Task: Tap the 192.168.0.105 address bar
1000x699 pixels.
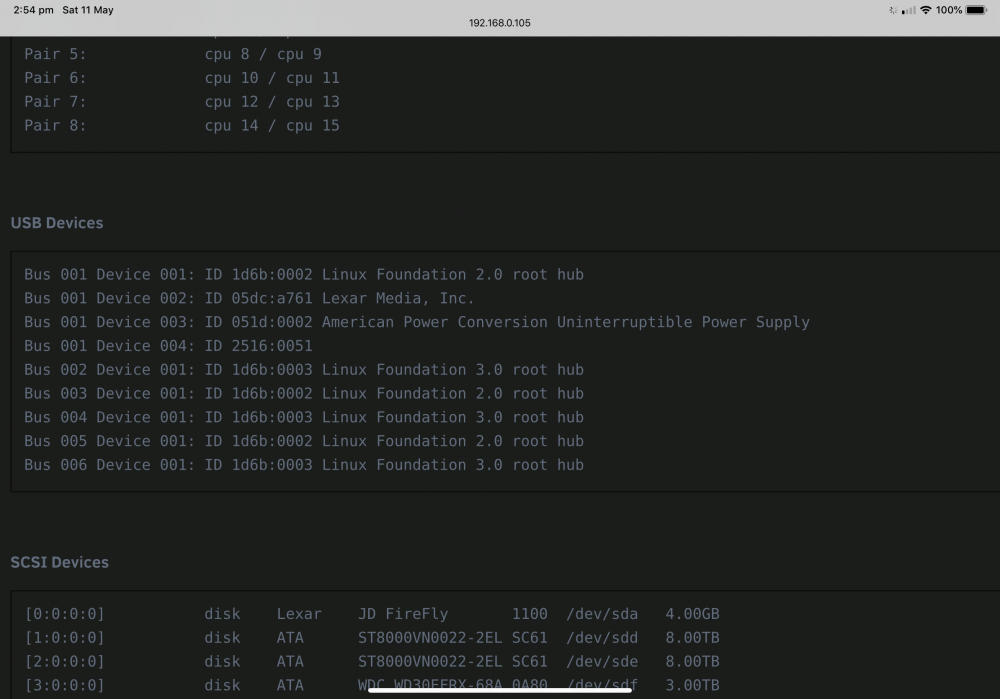Action: (x=499, y=23)
